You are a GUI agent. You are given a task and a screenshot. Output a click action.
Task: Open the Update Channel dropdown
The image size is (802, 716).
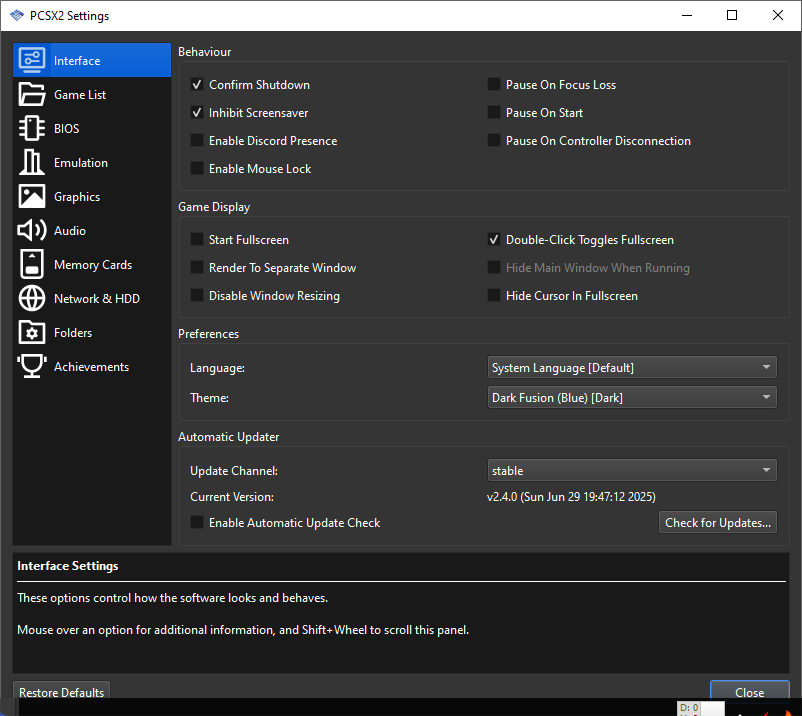pos(632,471)
